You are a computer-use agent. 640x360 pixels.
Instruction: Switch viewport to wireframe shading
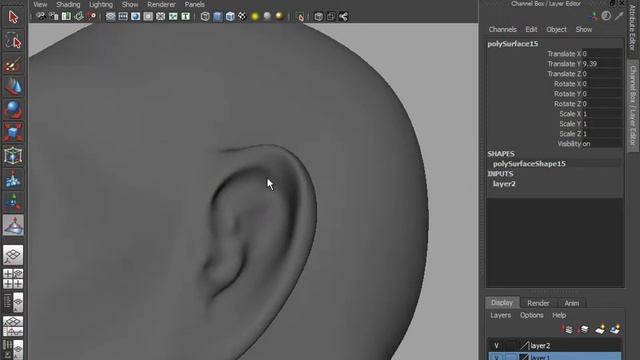tap(205, 16)
